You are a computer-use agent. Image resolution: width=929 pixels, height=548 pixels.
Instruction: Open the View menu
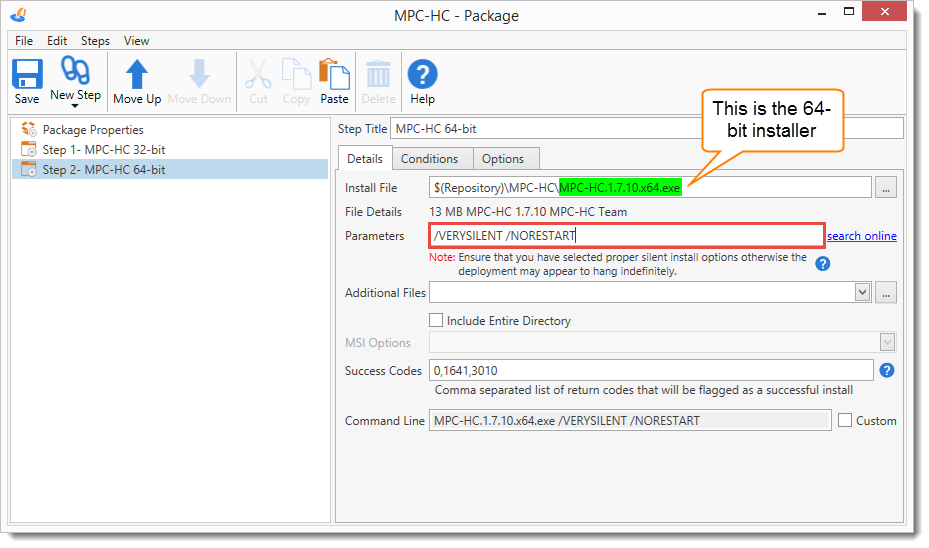(136, 41)
